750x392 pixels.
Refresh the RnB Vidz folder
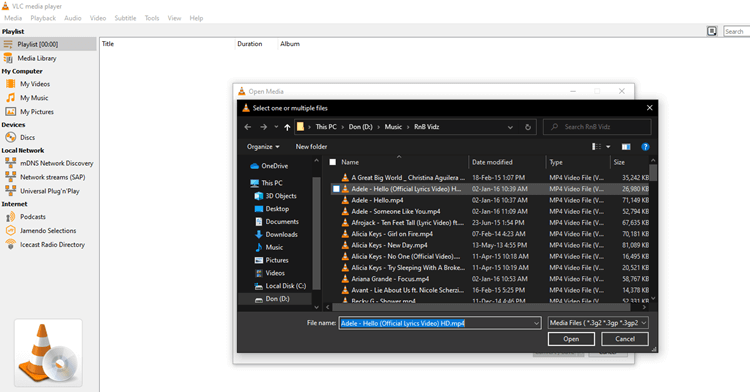[x=528, y=127]
